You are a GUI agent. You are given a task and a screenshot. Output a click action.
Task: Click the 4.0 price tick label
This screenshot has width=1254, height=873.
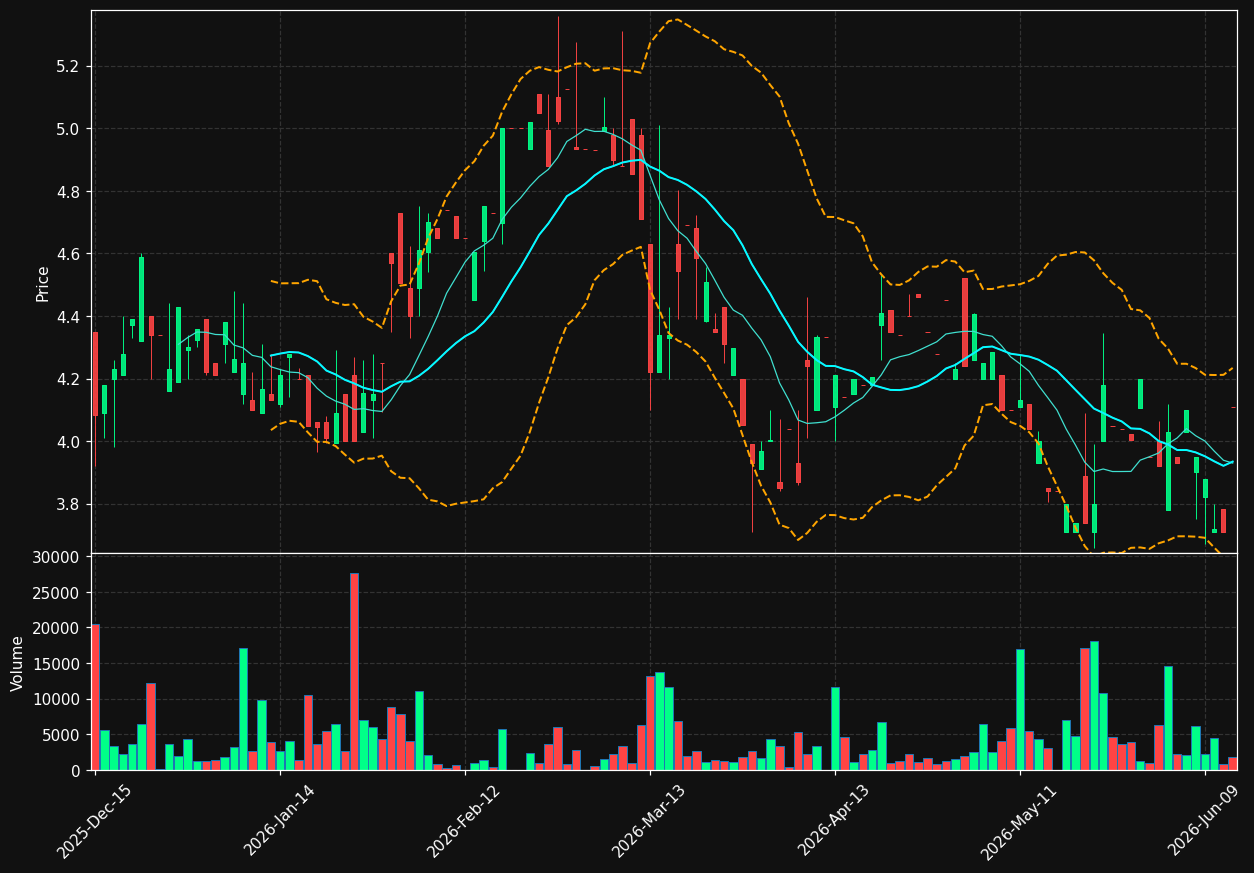click(68, 442)
